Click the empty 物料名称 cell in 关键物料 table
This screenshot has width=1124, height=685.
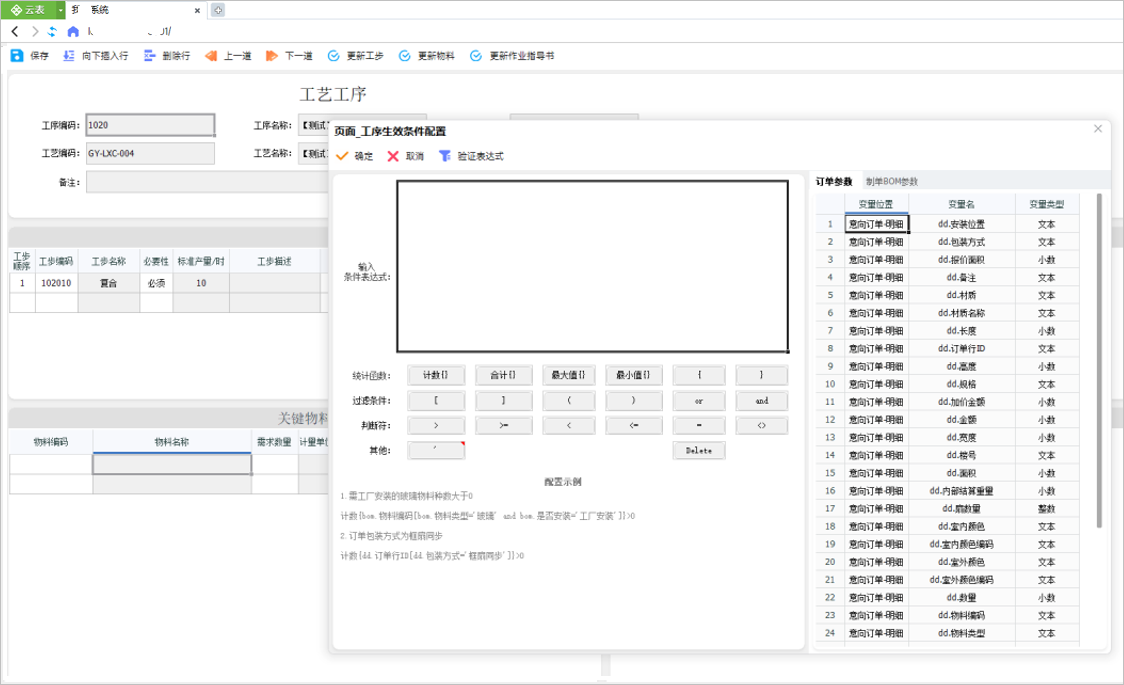(x=172, y=464)
